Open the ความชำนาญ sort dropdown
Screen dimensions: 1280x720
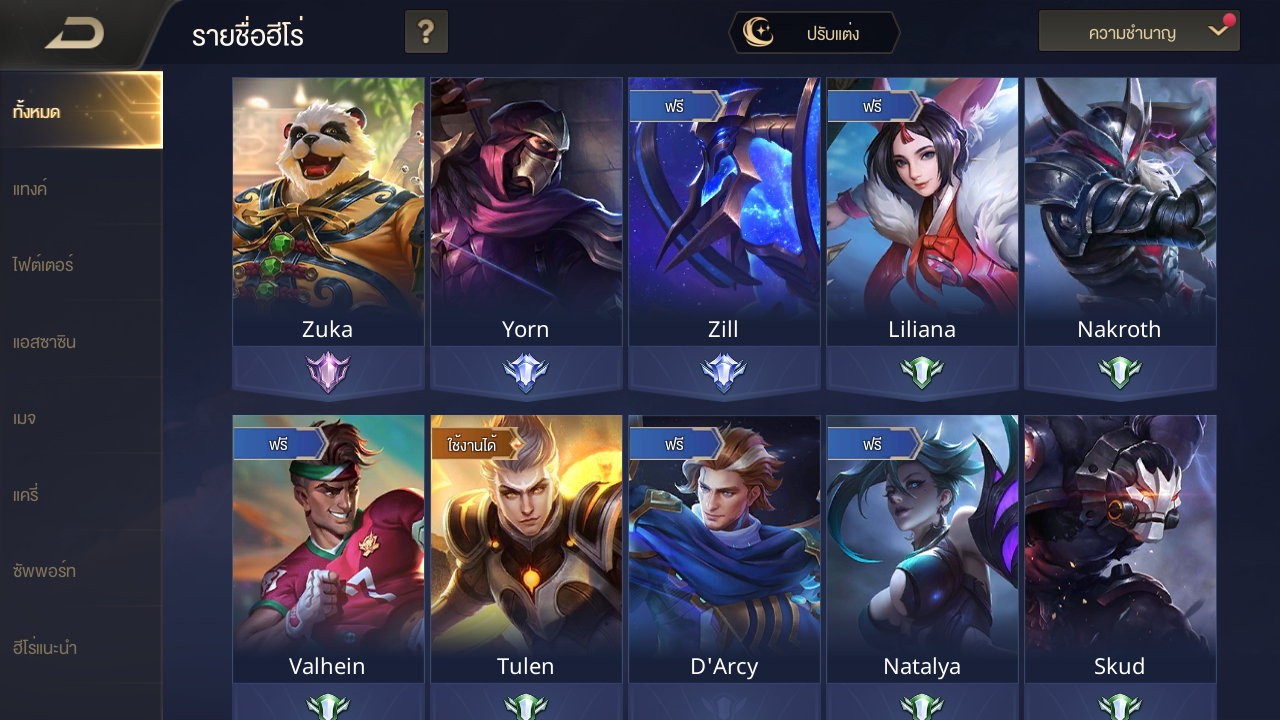coord(1139,32)
